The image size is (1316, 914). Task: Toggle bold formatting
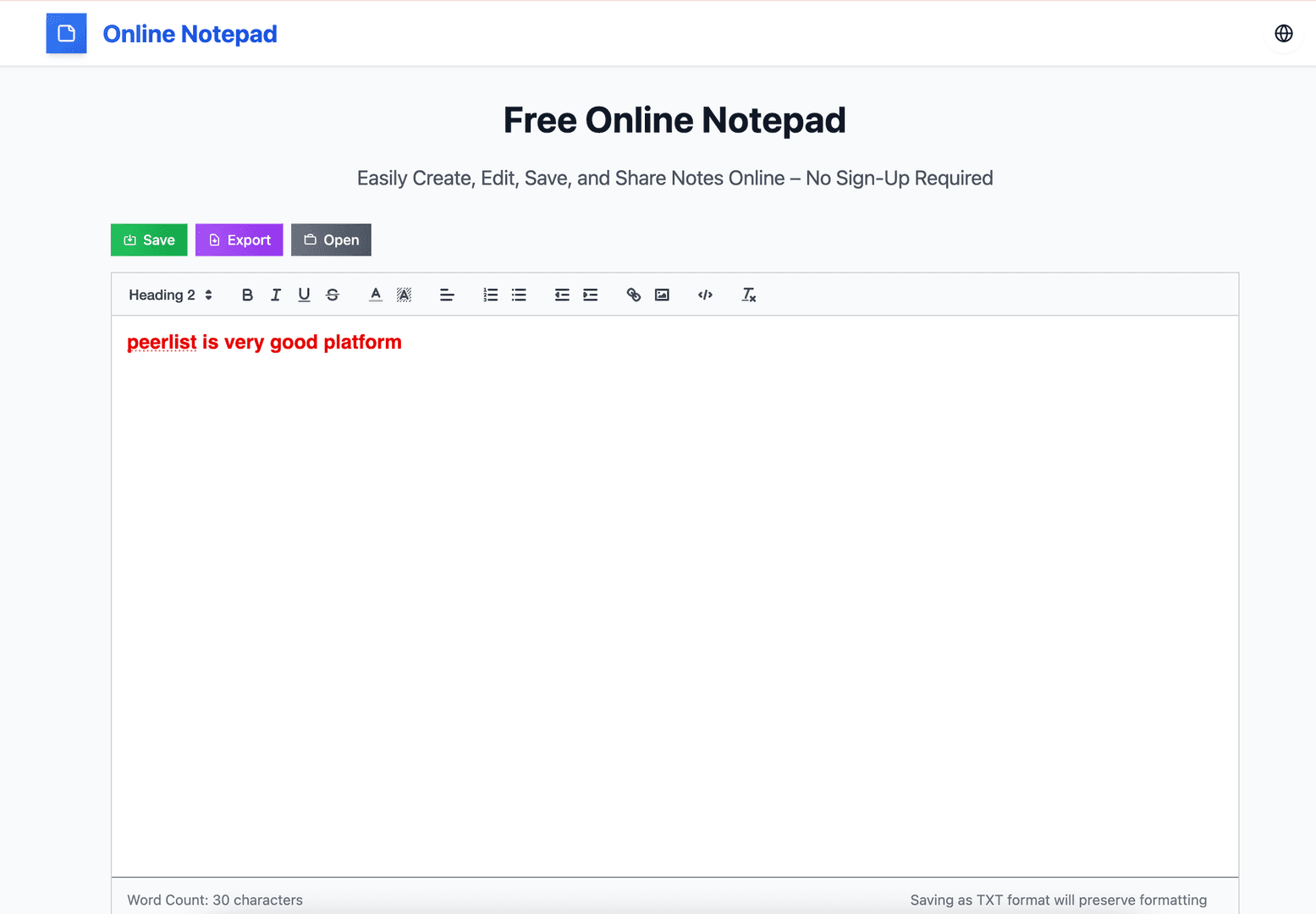click(247, 295)
